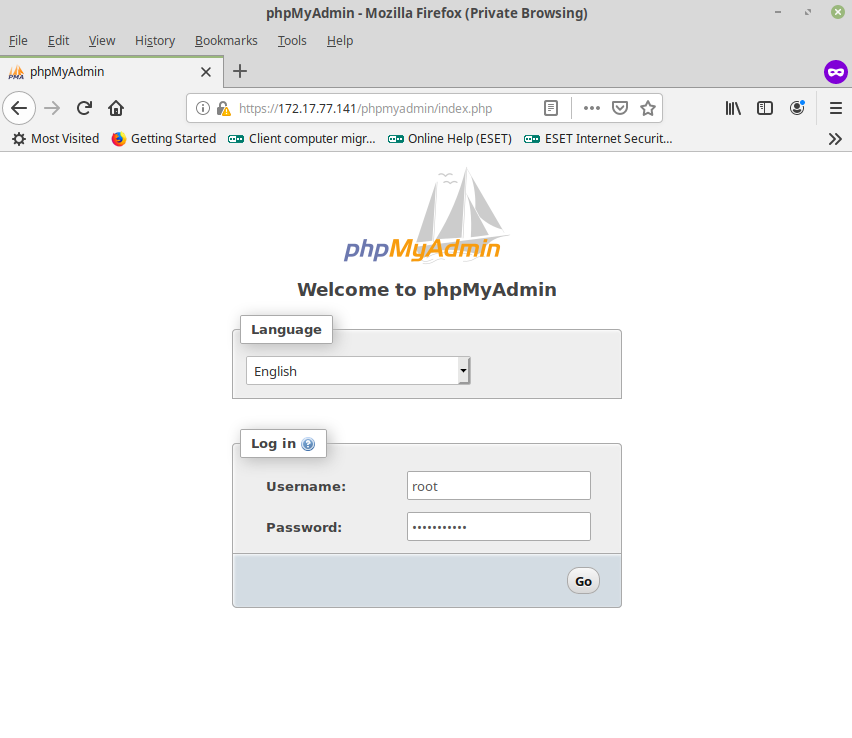Show site information icon in address bar
The image size is (852, 738).
tap(203, 109)
